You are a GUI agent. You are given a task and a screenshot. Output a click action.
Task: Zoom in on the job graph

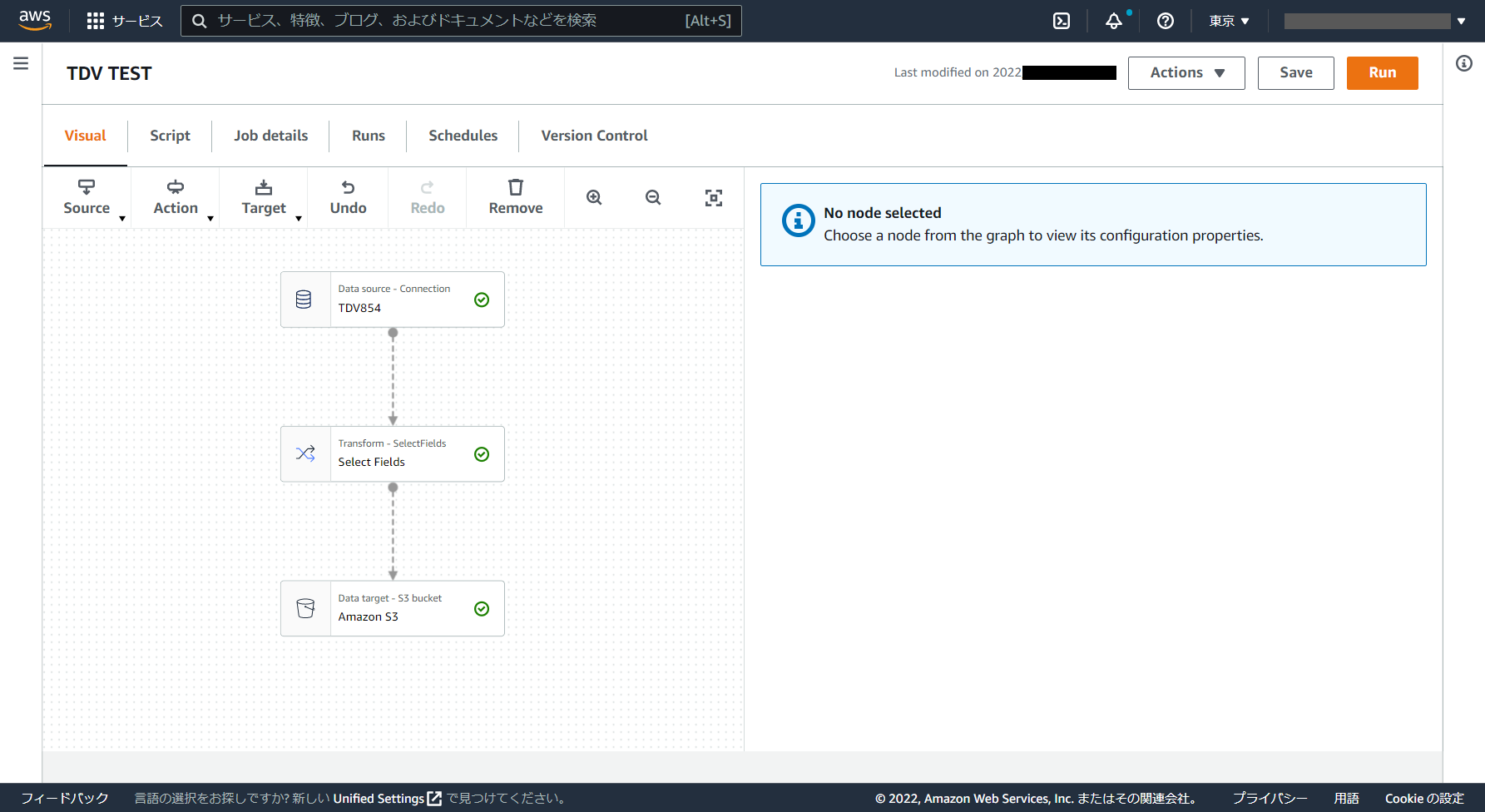[x=594, y=197]
